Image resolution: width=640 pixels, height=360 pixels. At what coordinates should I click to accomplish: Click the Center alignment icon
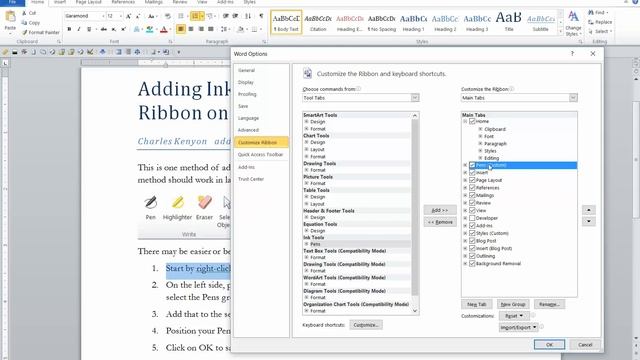[191, 29]
